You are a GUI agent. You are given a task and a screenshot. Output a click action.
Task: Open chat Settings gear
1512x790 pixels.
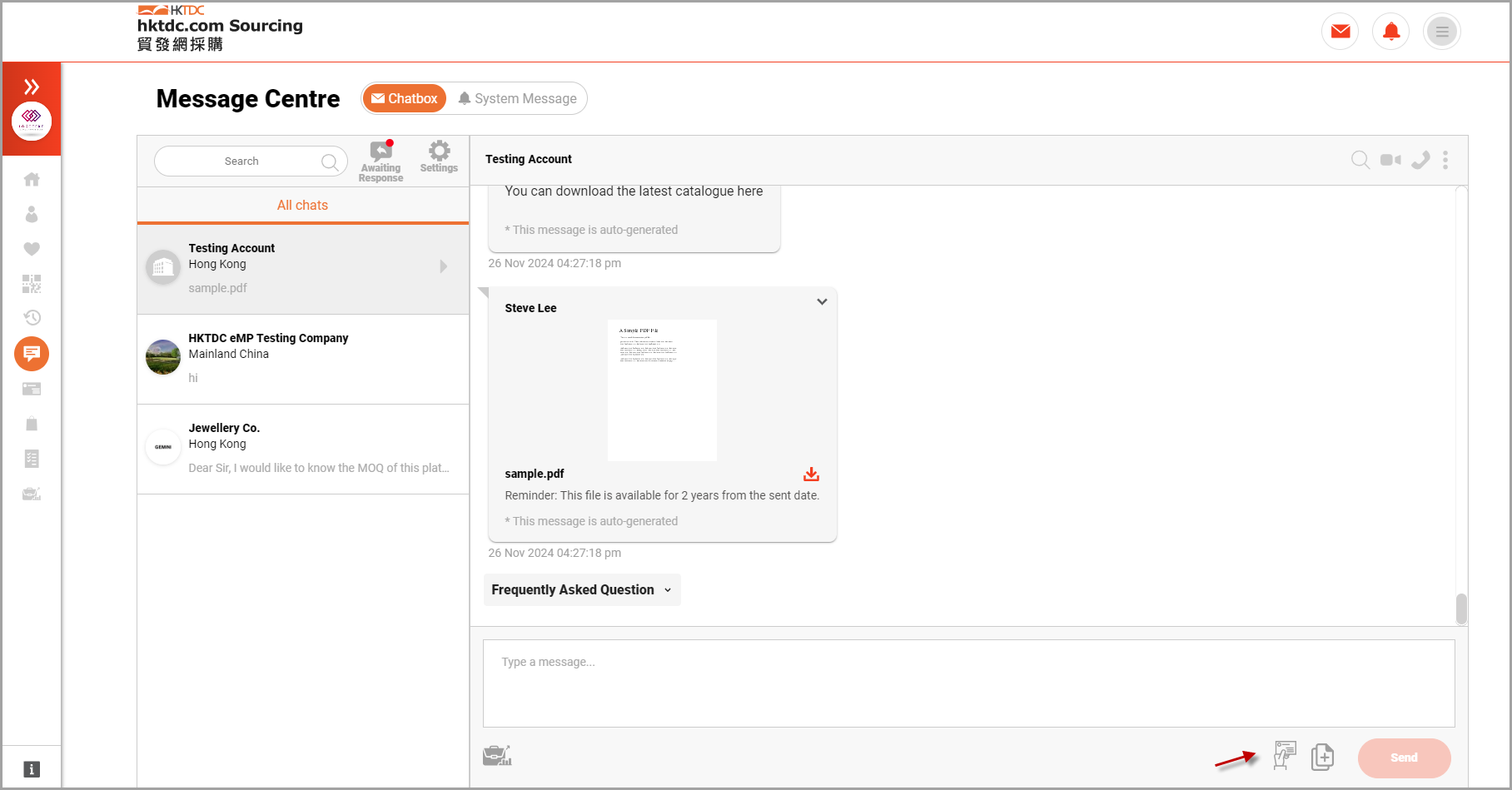click(439, 157)
